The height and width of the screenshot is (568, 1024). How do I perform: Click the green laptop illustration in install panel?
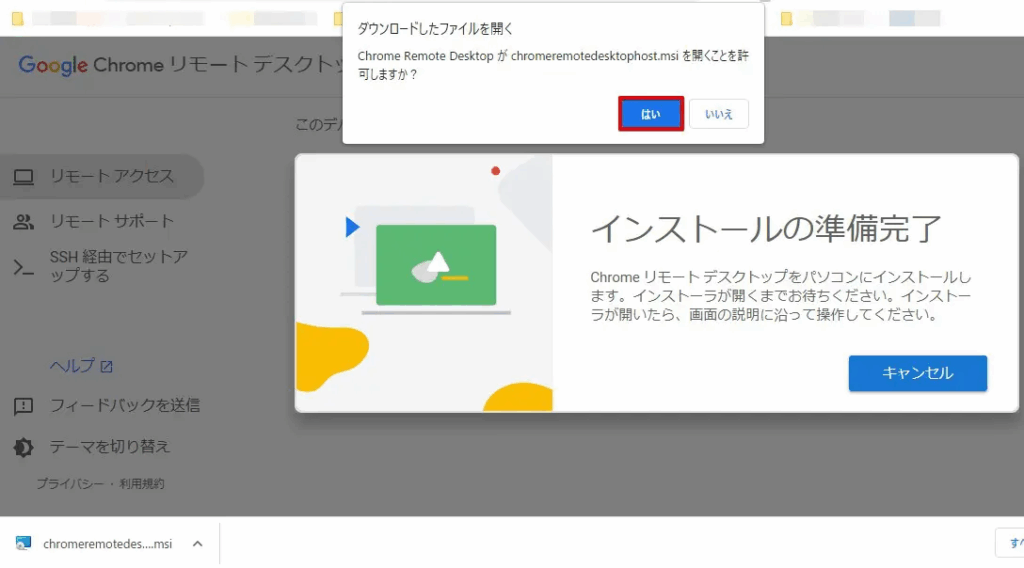(435, 265)
